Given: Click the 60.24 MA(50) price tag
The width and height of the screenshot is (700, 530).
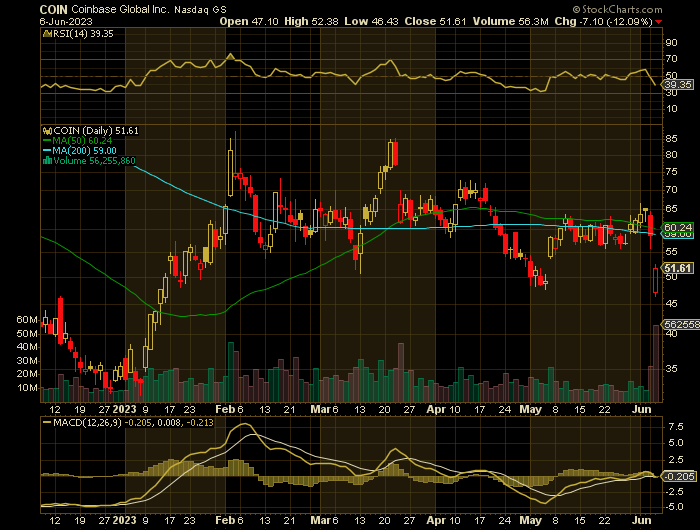Looking at the screenshot, I should (x=678, y=227).
